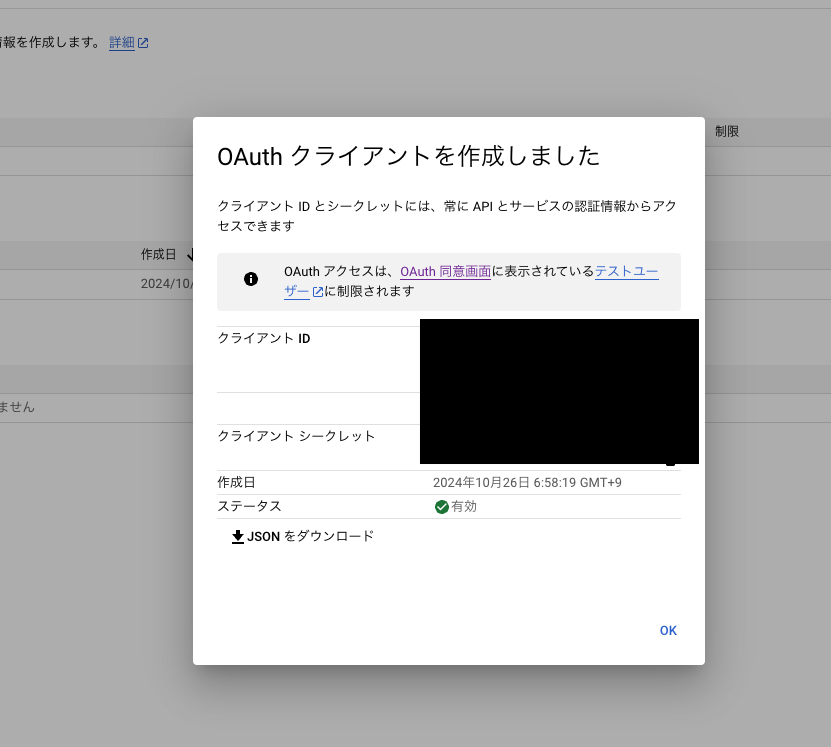The width and height of the screenshot is (831, 747).
Task: Click the ステータス row in the dialog
Action: (450, 506)
